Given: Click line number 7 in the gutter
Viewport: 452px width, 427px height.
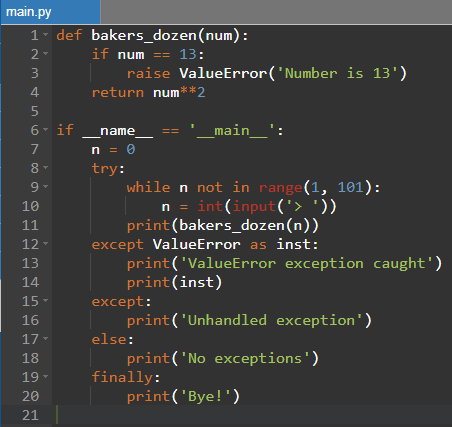Looking at the screenshot, I should click(35, 149).
